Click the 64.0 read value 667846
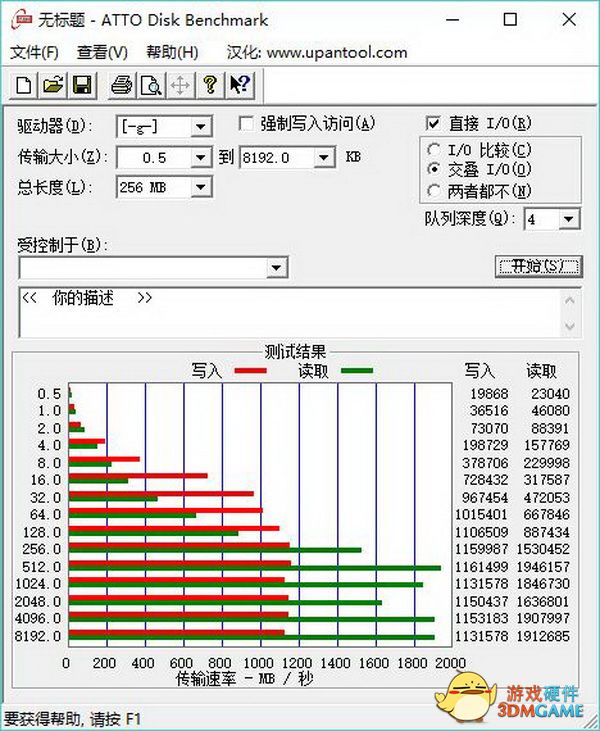600x731 pixels. point(547,515)
